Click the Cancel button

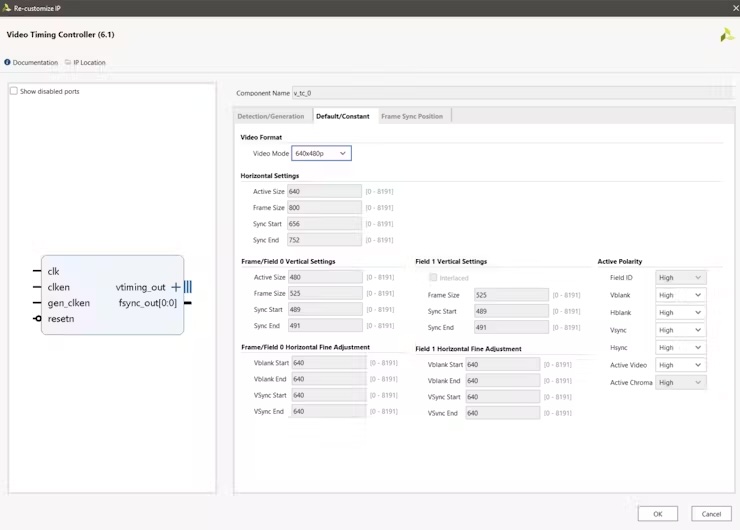click(711, 514)
